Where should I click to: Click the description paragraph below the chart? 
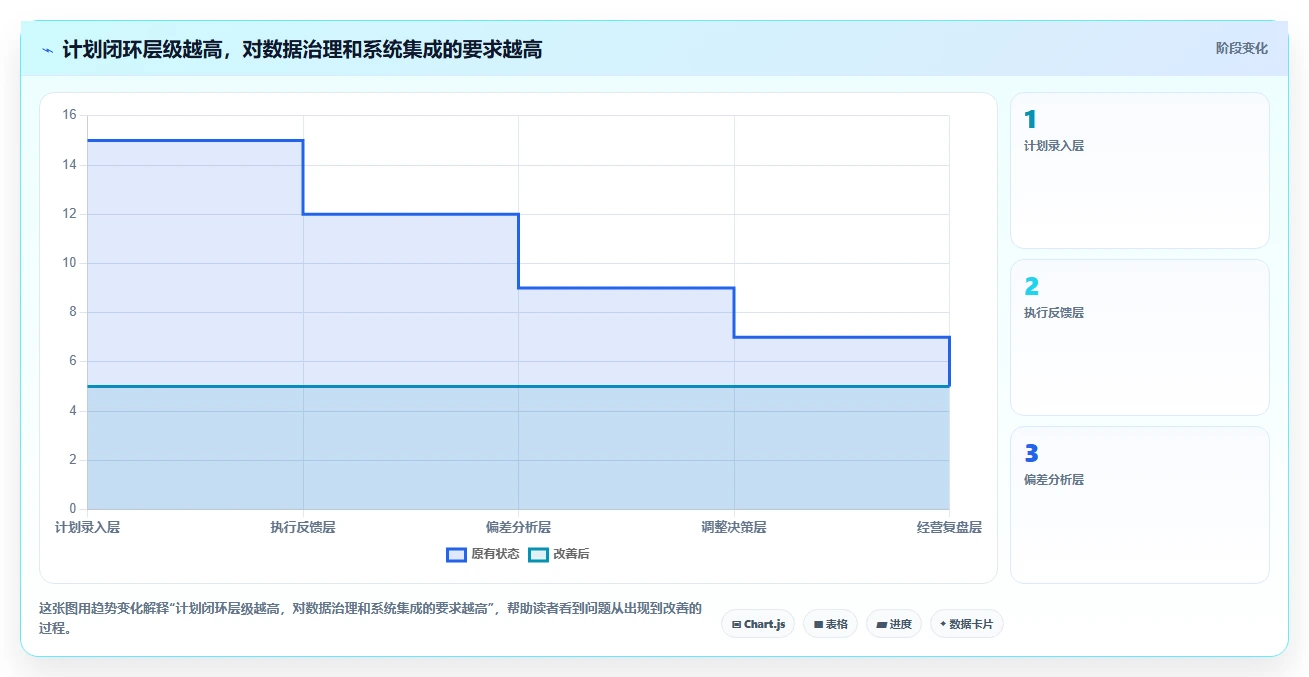pos(370,618)
